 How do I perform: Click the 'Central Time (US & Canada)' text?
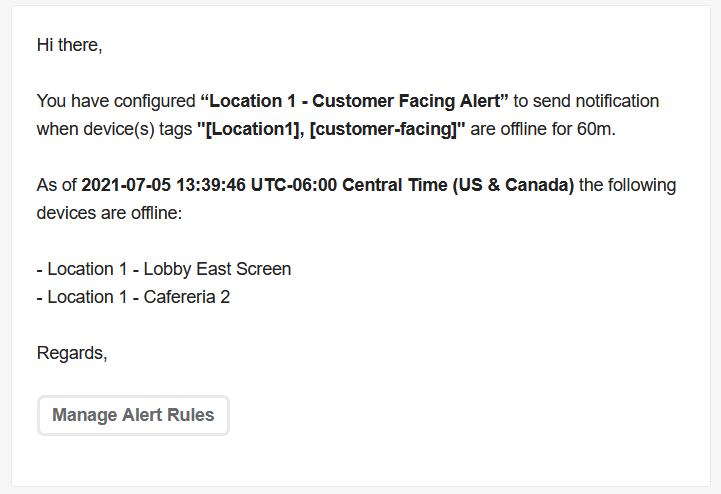(458, 185)
